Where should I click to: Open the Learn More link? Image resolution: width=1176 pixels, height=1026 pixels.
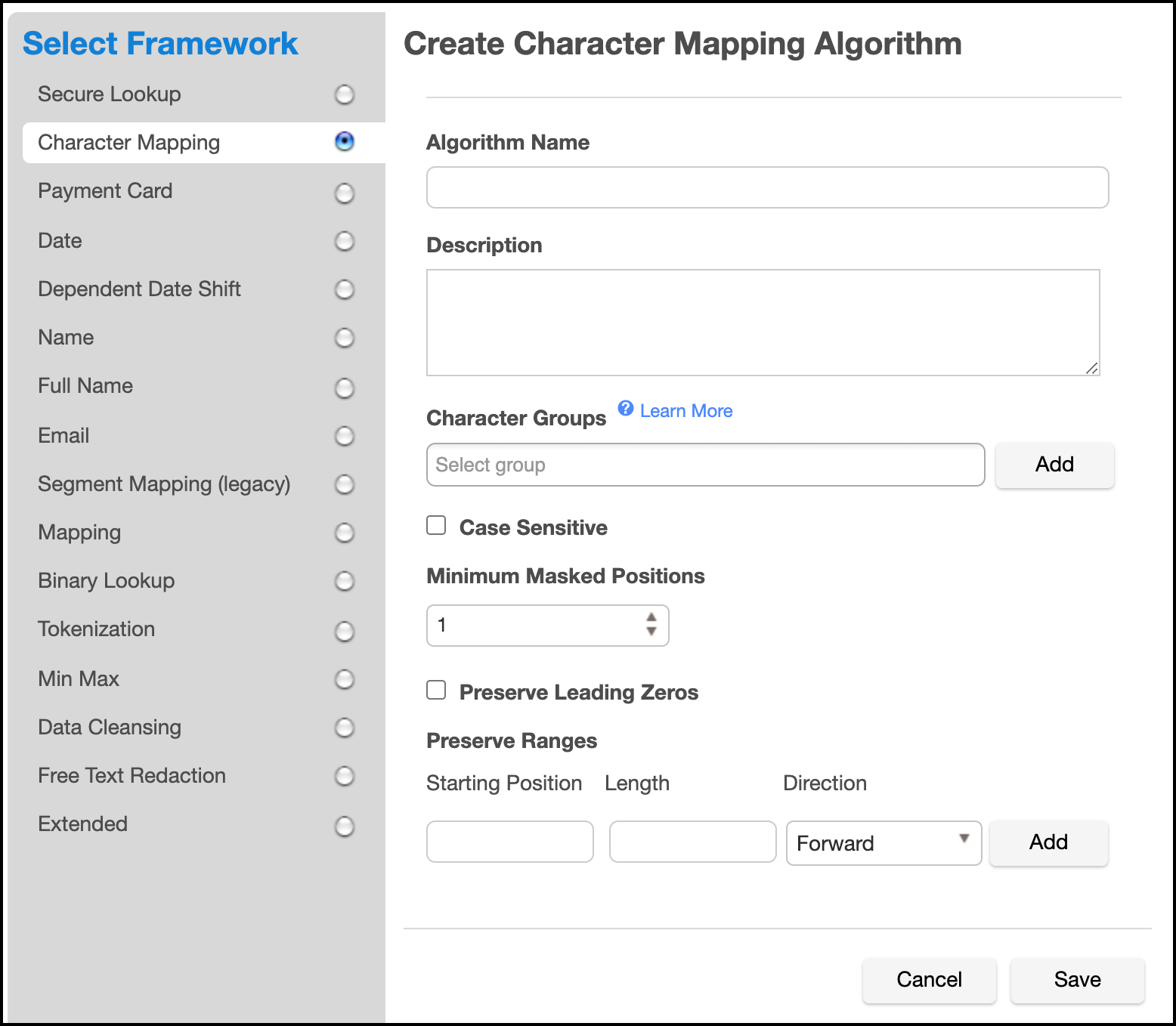[x=685, y=411]
